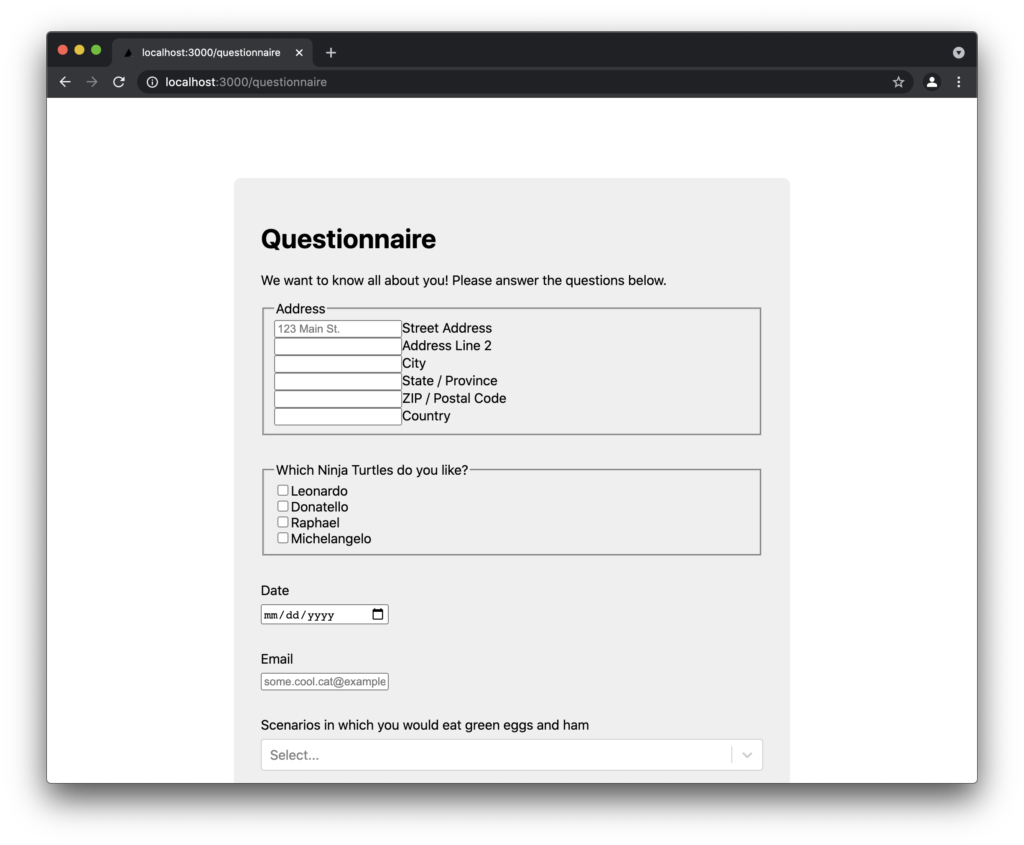Close the questionnaire browser tab
1024x845 pixels.
[x=299, y=52]
